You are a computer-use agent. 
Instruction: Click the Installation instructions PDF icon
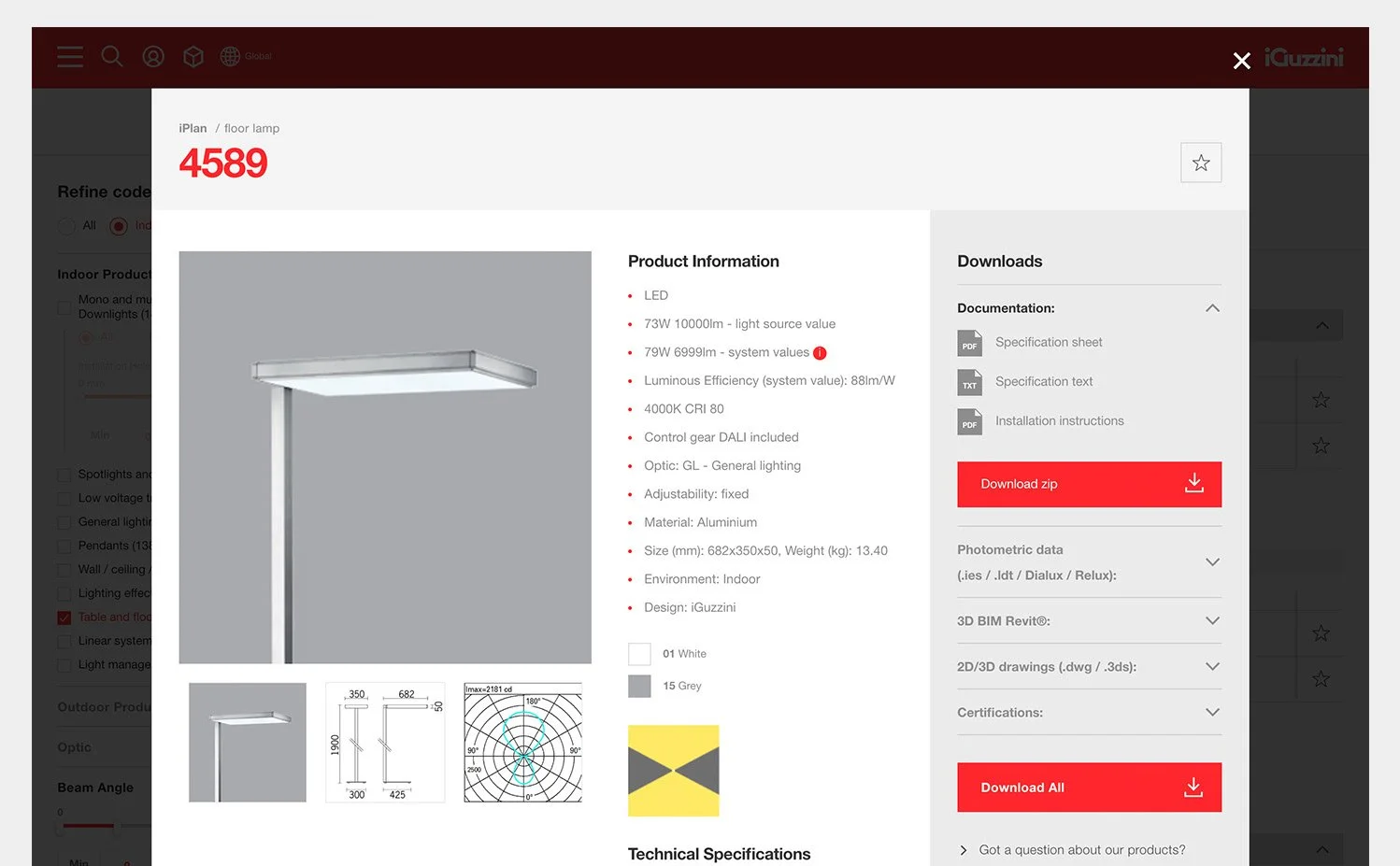tap(970, 421)
